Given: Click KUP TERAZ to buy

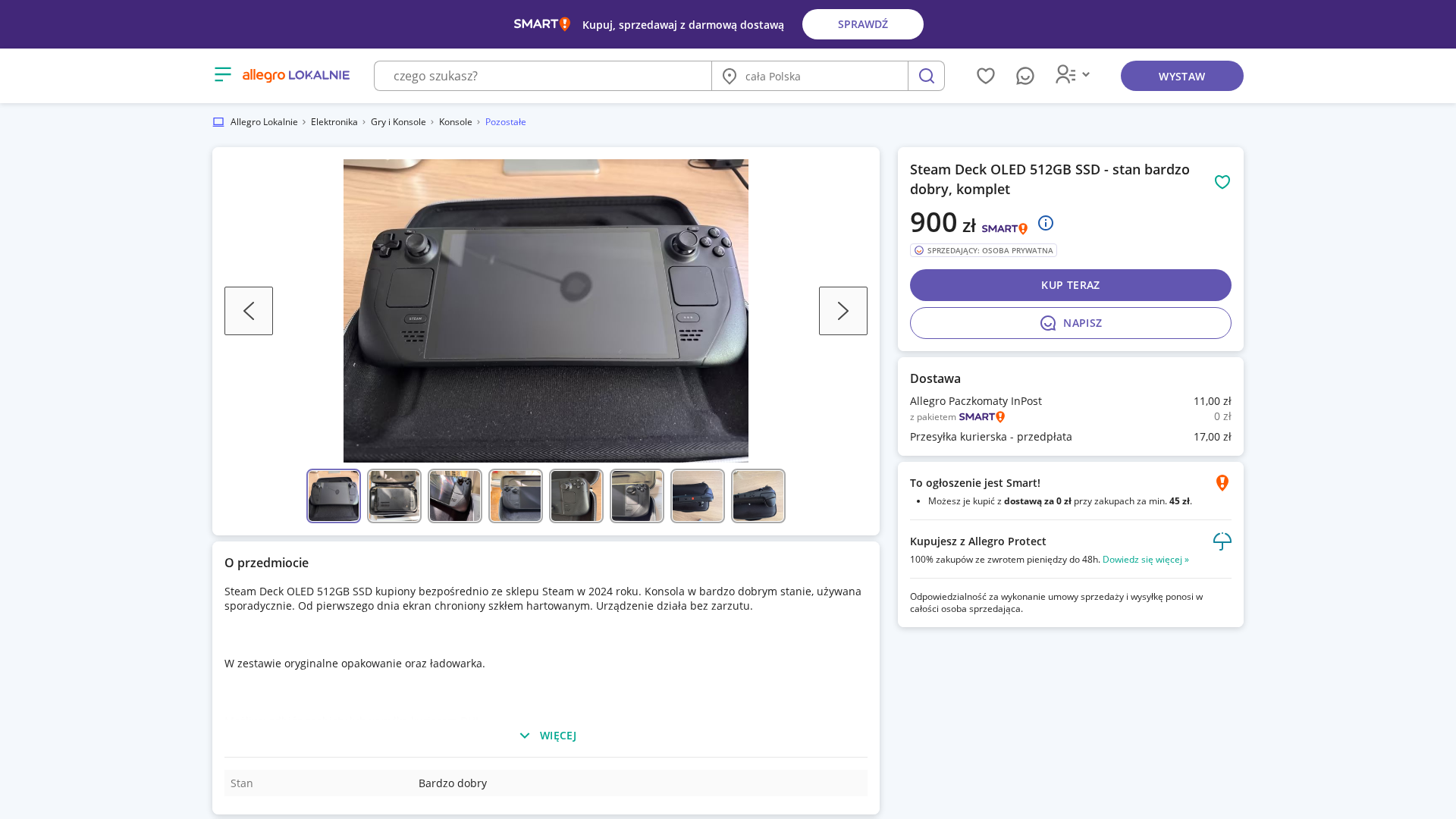Looking at the screenshot, I should pos(1071,285).
